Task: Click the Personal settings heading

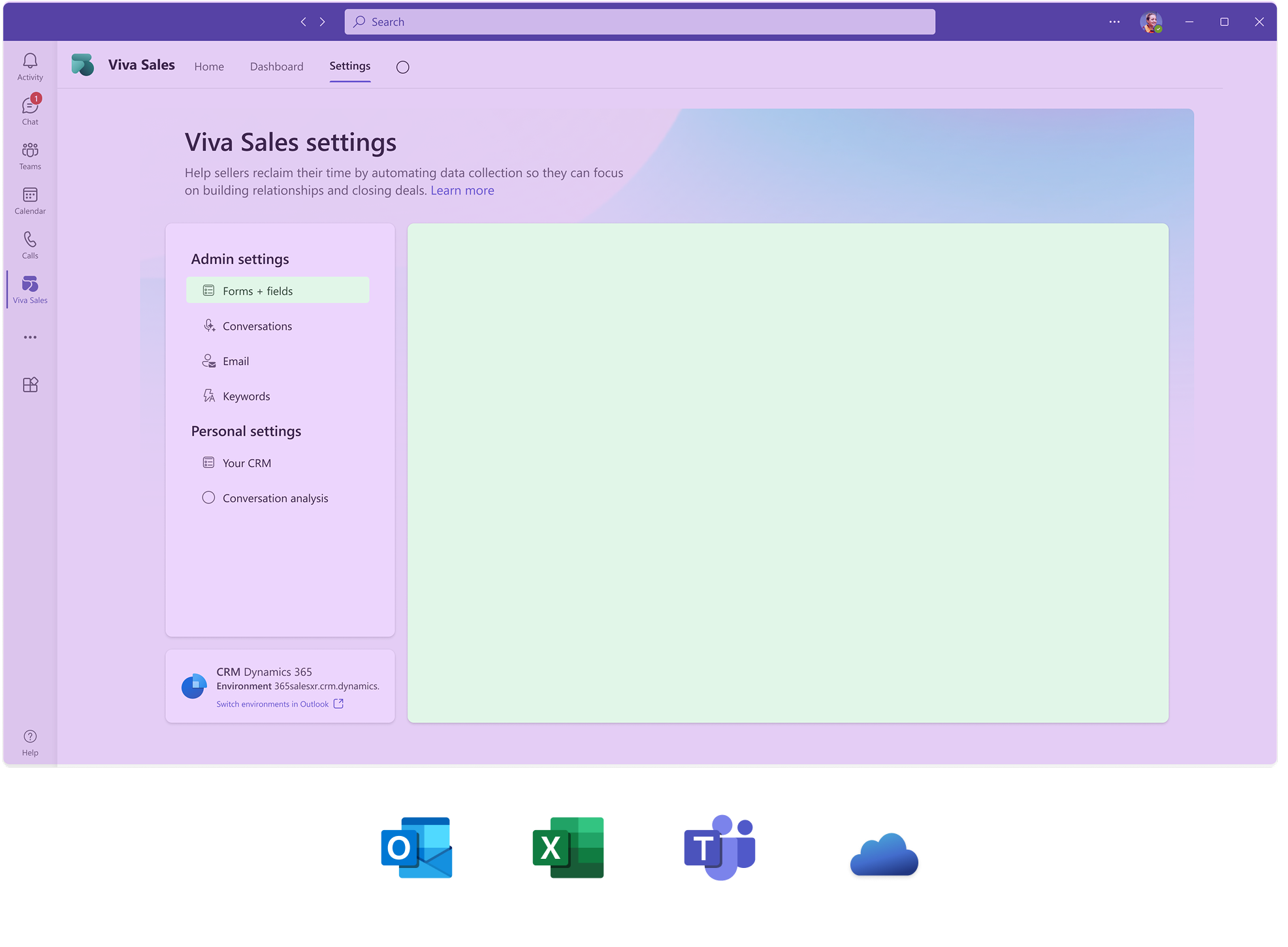Action: (246, 432)
